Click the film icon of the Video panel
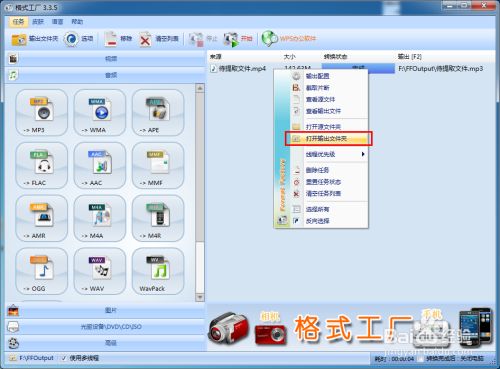Image resolution: width=500 pixels, height=369 pixels. [x=13, y=59]
